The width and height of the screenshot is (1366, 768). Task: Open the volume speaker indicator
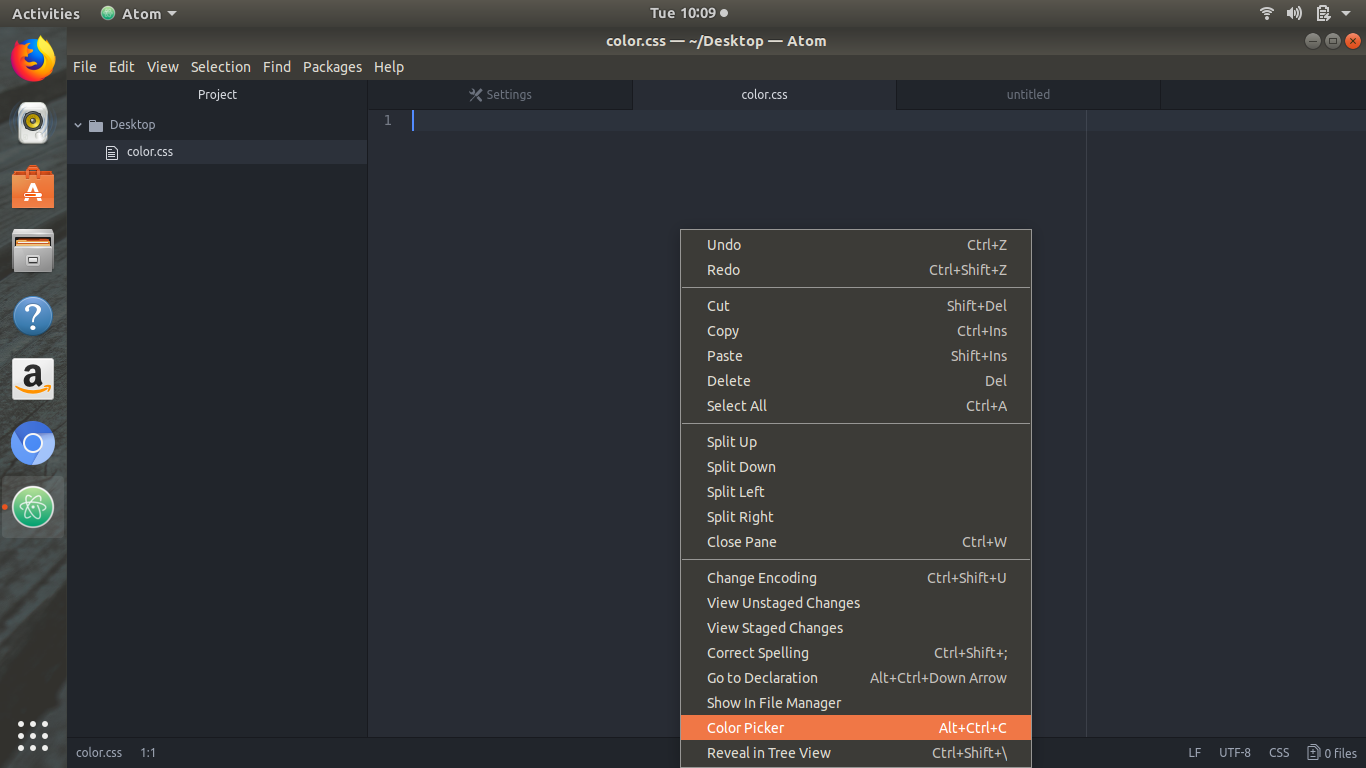tap(1294, 13)
